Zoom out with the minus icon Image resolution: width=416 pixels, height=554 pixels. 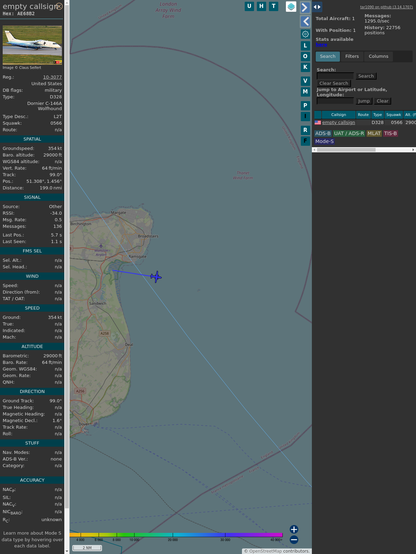click(x=294, y=540)
